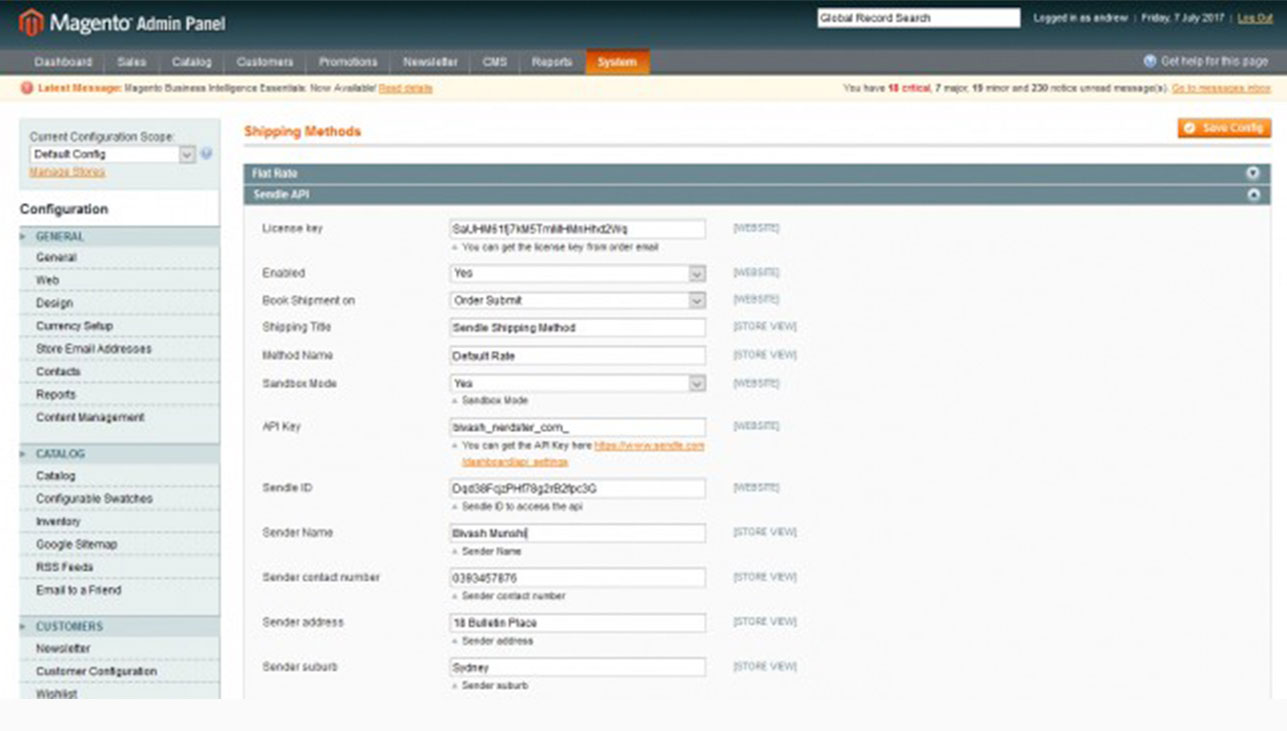Click the Log Out link

tap(1254, 18)
